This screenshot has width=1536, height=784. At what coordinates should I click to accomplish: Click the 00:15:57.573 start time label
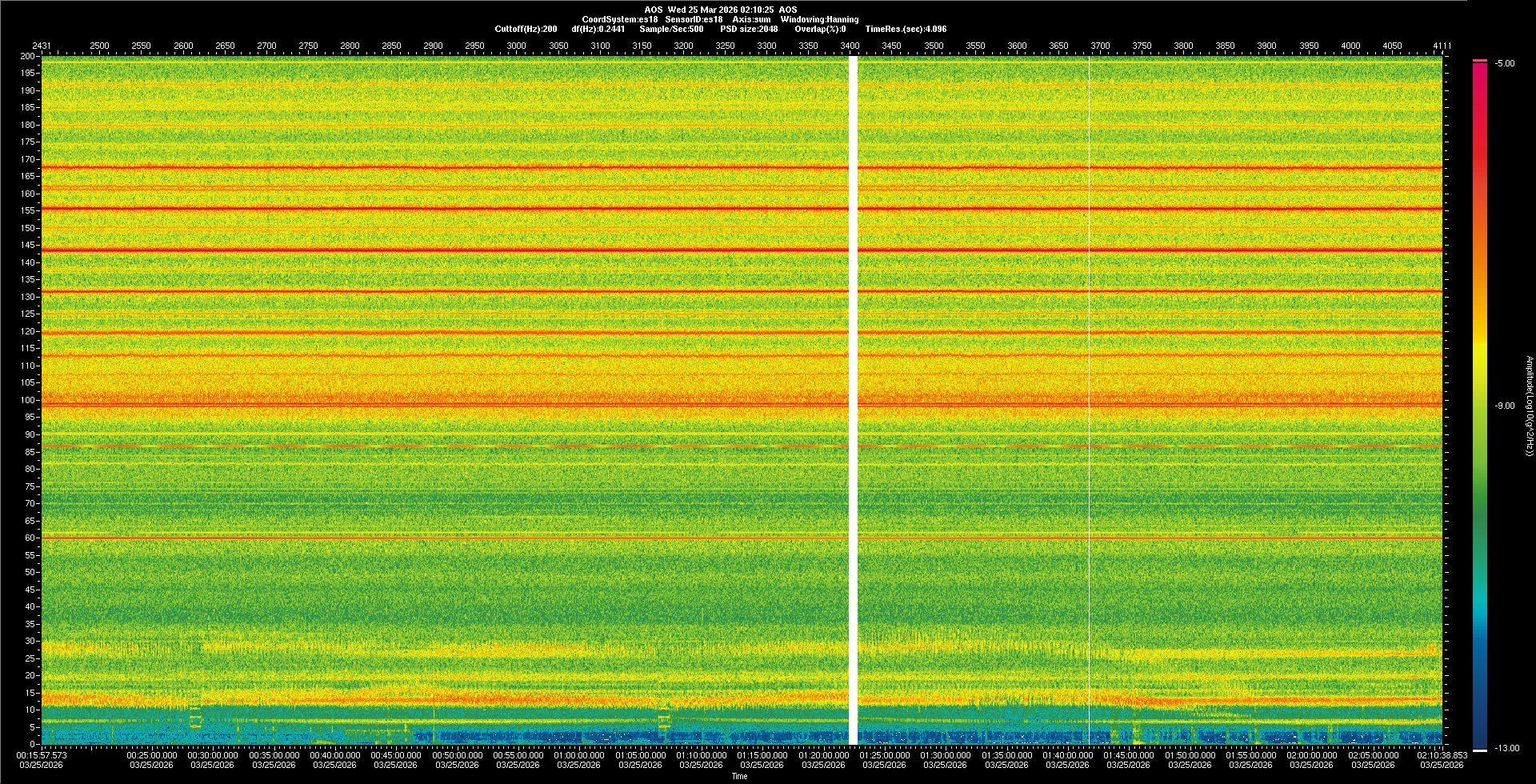[x=42, y=755]
